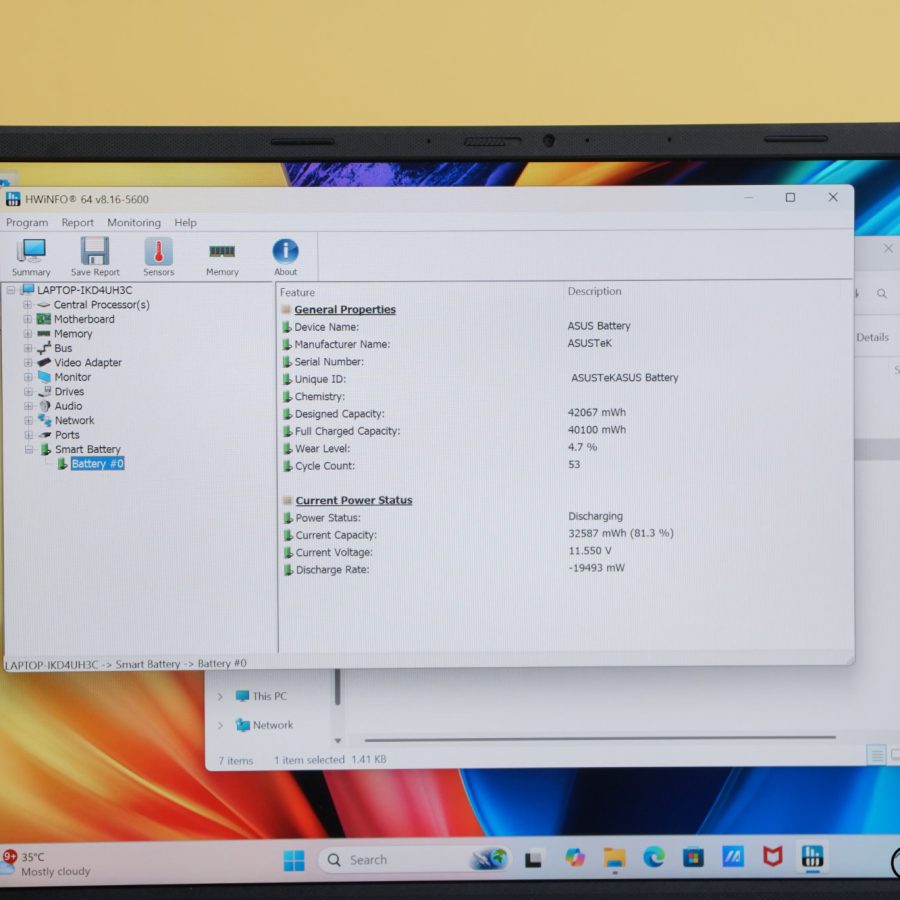This screenshot has height=900, width=900.
Task: Select Drives in tree
Action: (x=69, y=391)
